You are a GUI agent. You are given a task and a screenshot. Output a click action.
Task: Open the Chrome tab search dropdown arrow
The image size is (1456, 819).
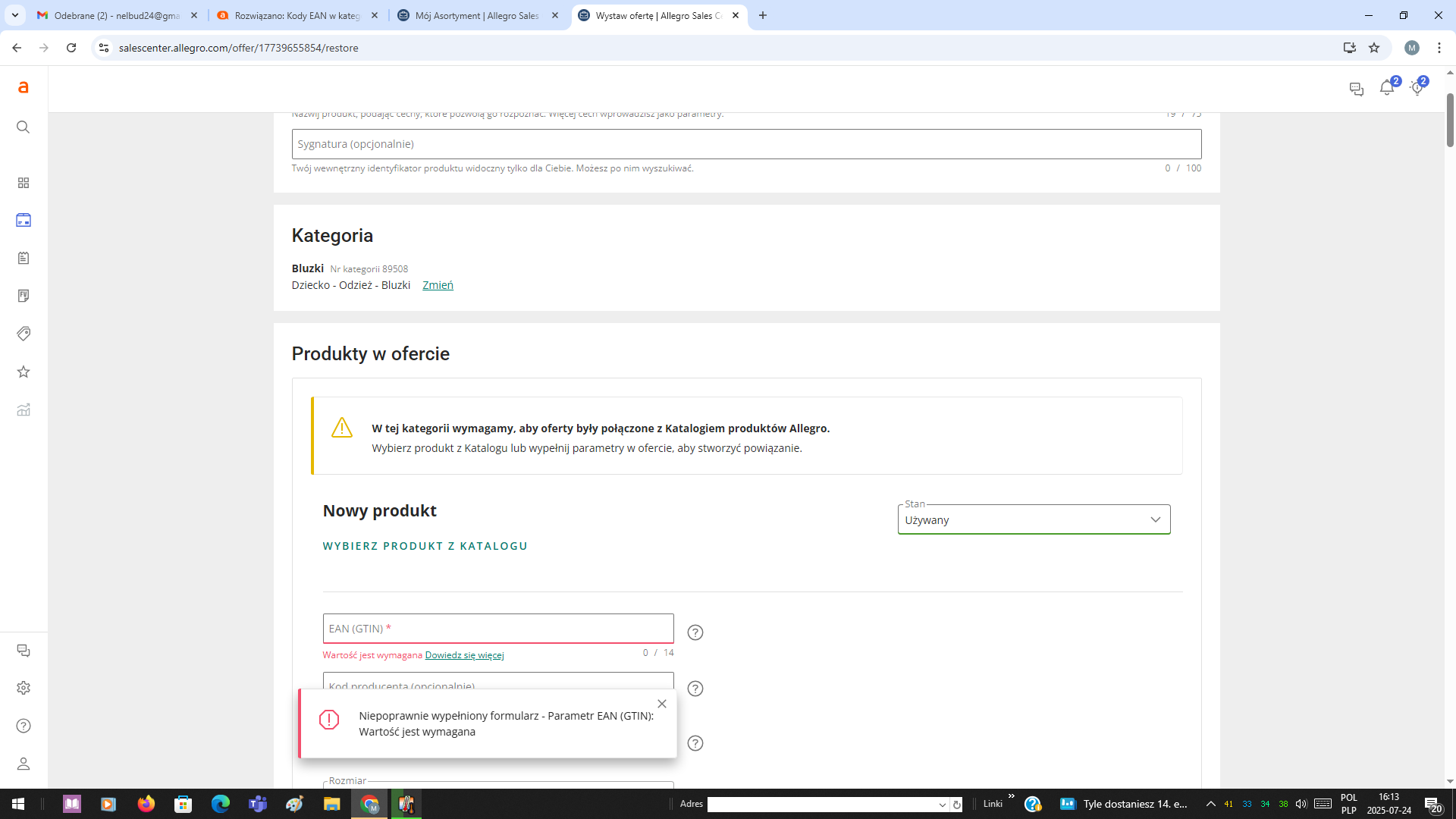pos(14,15)
